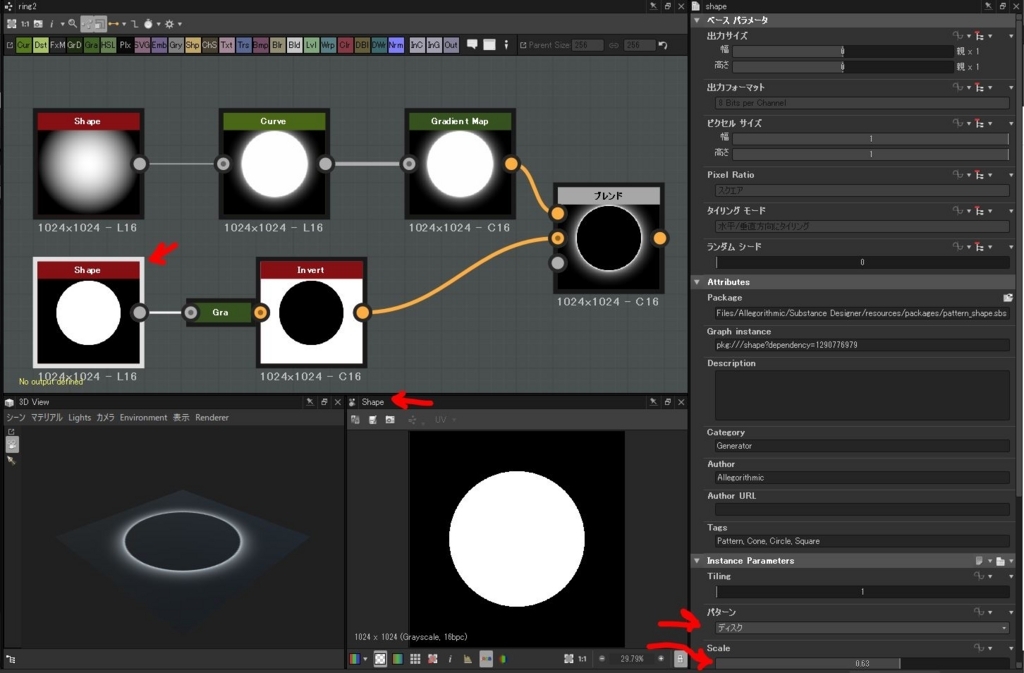This screenshot has width=1024, height=673.
Task: Add an SVG node from the toolbar
Action: 142,45
